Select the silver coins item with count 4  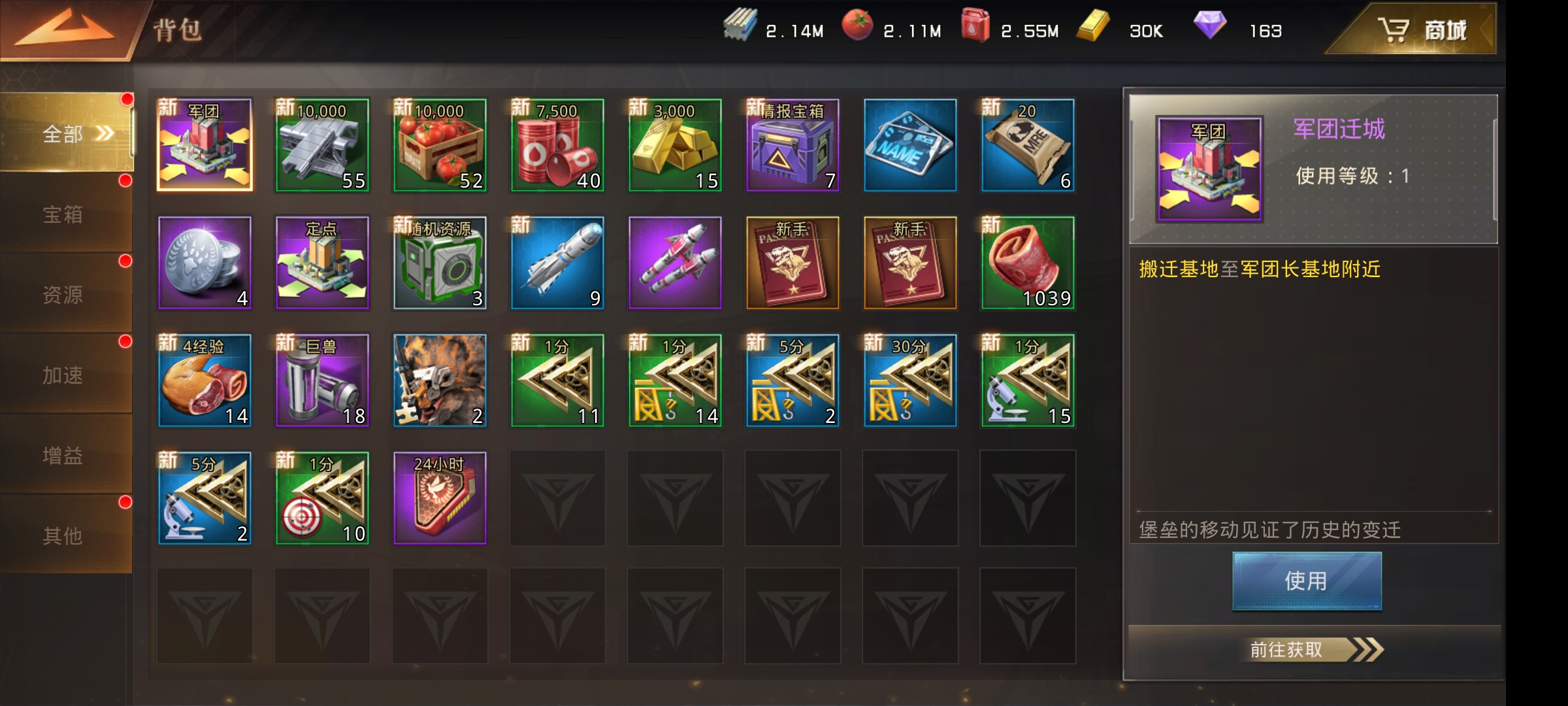pyautogui.click(x=204, y=263)
